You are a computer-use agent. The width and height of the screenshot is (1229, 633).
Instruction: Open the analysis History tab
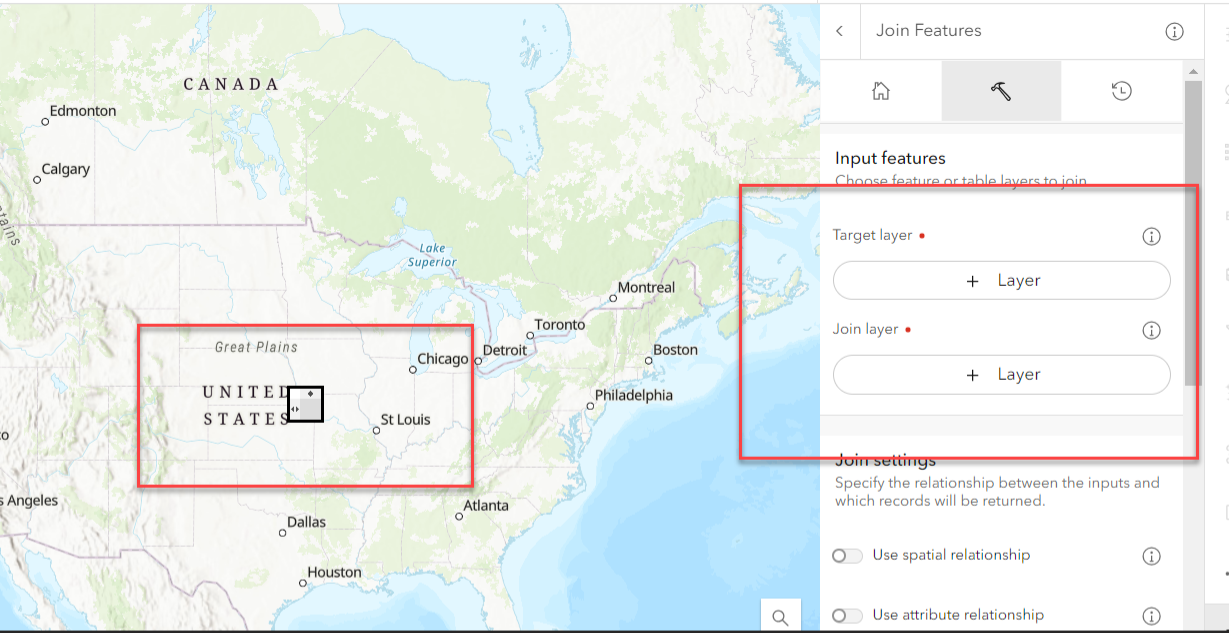click(1121, 91)
